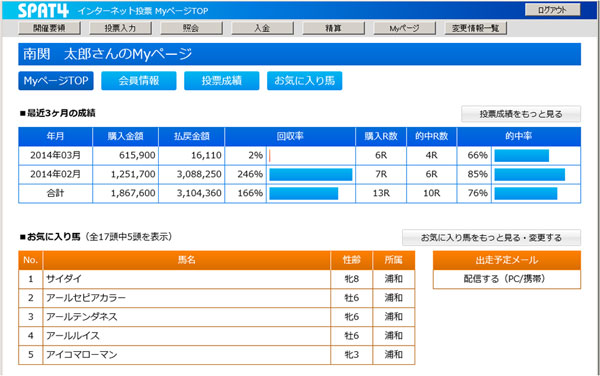The image size is (600, 376).
Task: Switch to the 投票成績 tab
Action: point(222,81)
